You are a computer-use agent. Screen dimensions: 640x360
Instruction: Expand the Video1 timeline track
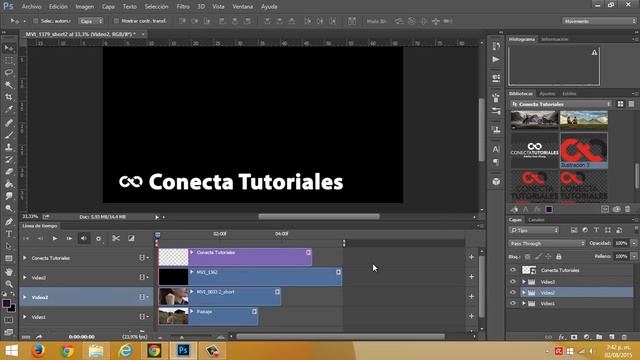(x=24, y=317)
